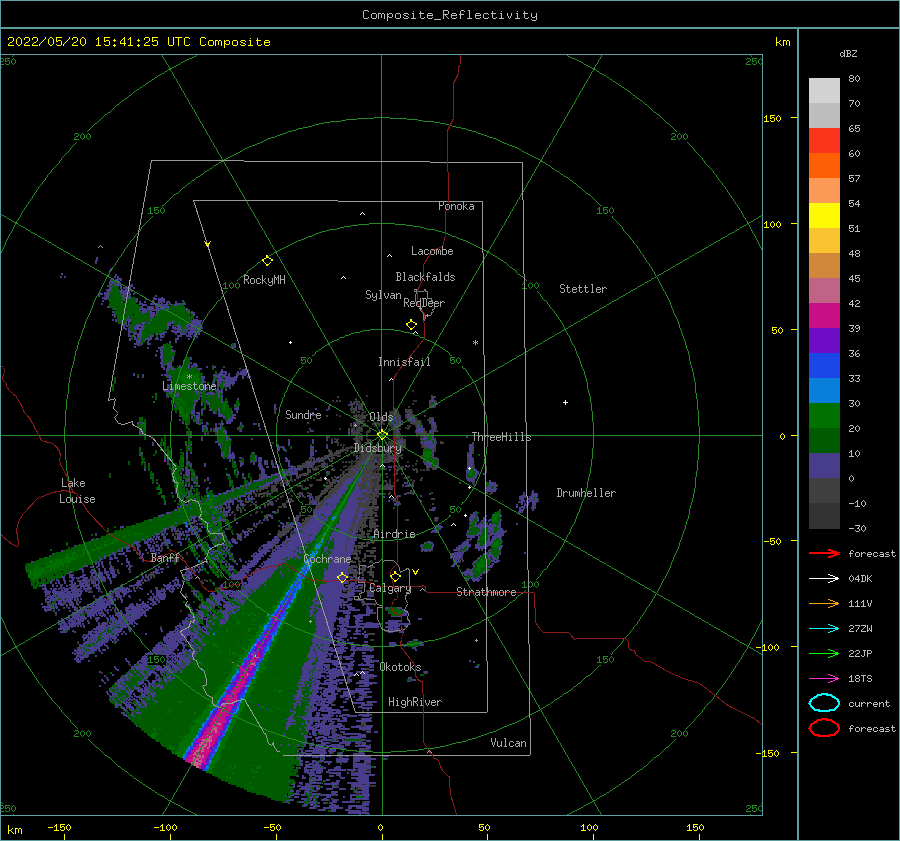The width and height of the screenshot is (900, 841).
Task: Click the Airdrie label
Action: tap(394, 534)
